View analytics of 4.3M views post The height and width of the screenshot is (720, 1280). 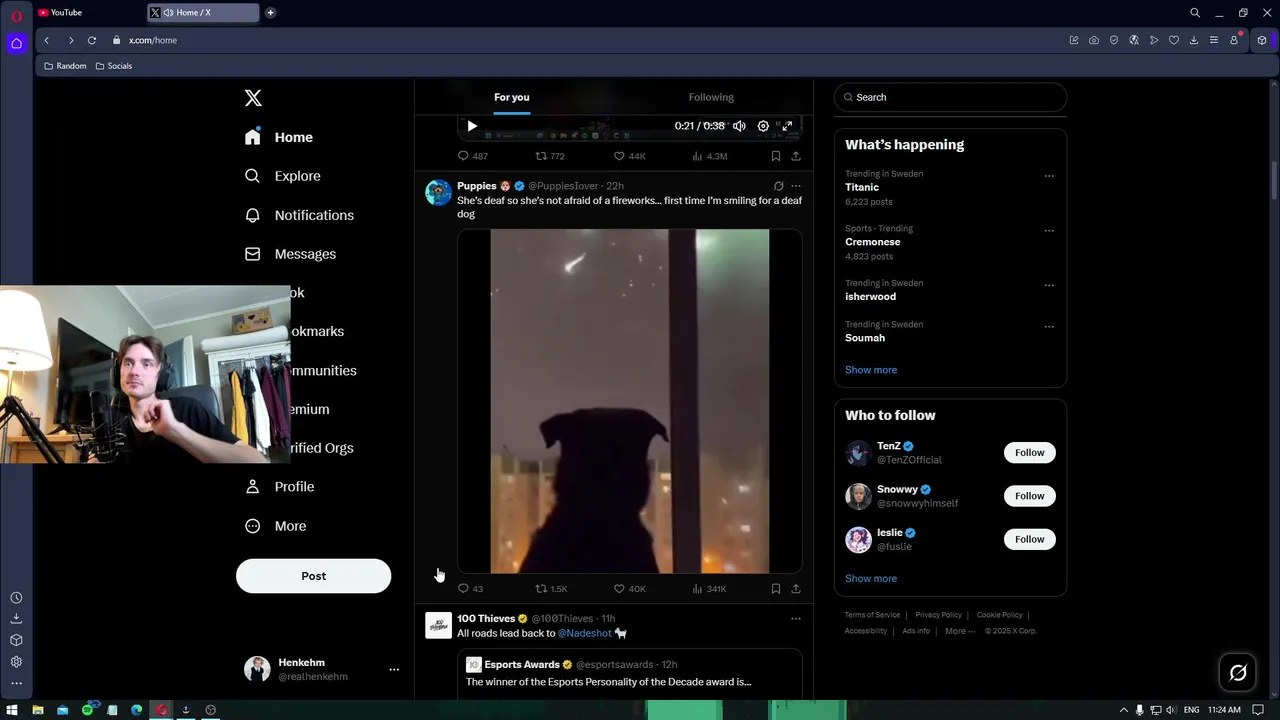tap(709, 156)
